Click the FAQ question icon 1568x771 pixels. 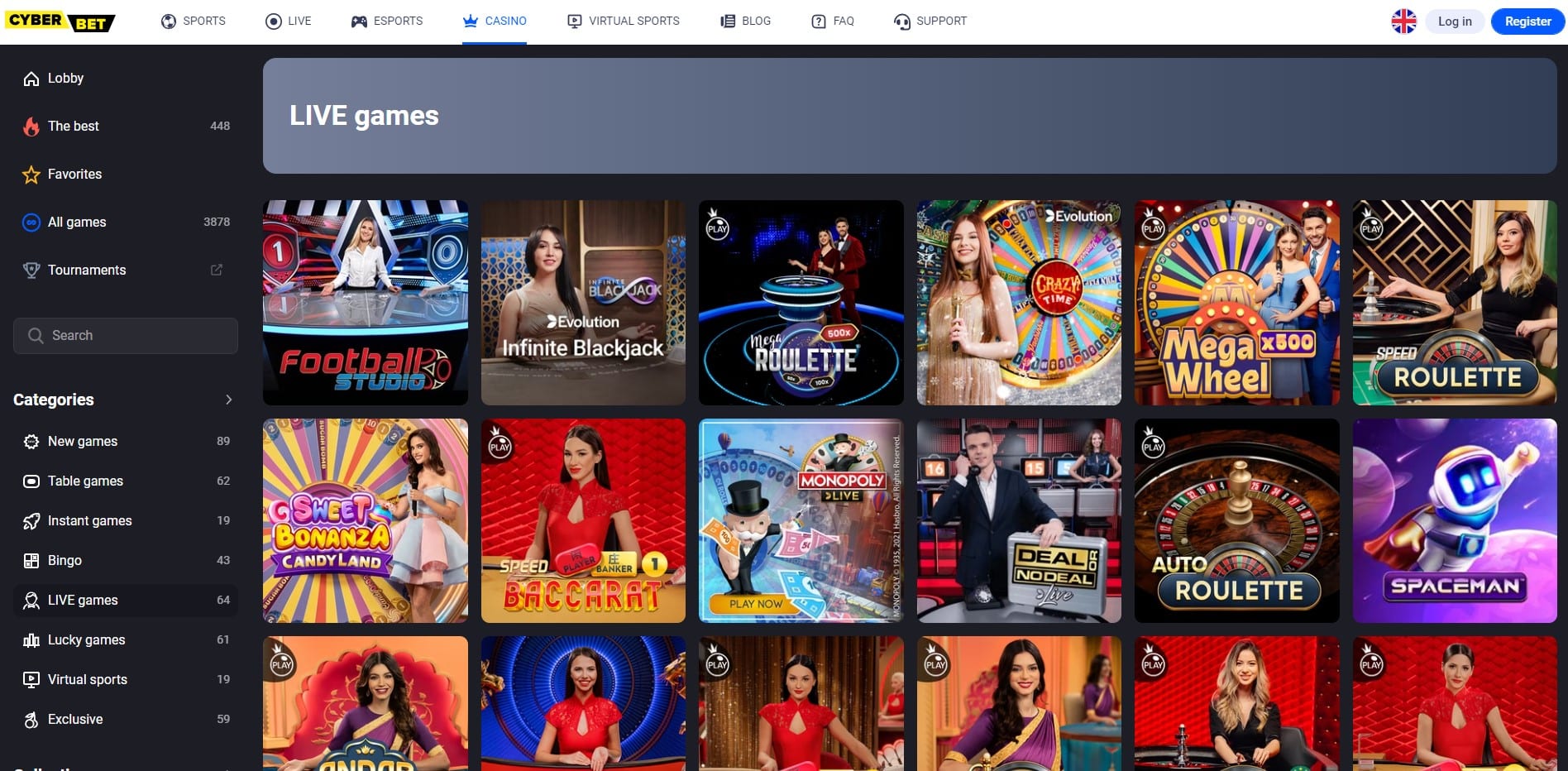pos(819,22)
